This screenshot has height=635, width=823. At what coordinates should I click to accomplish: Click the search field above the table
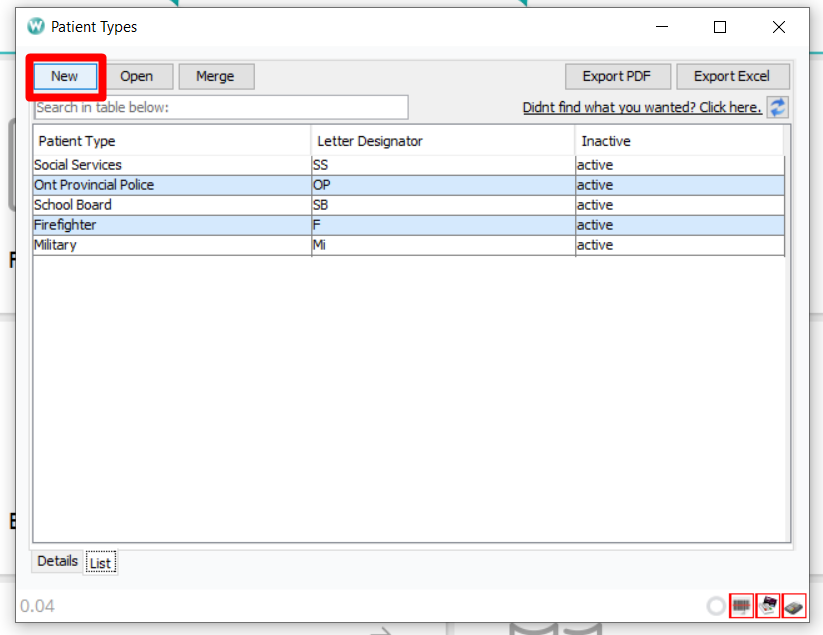220,107
